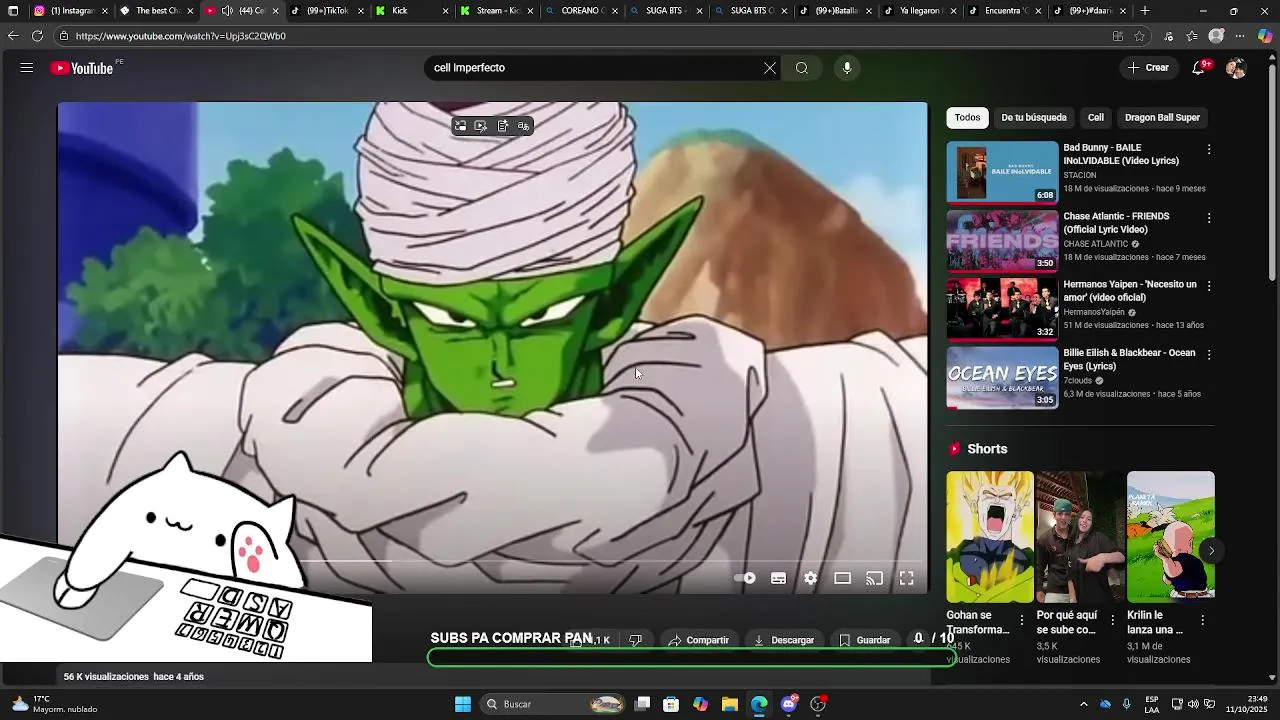Open options for Krilin le lanza short
This screenshot has width=1280, height=720.
[1202, 621]
